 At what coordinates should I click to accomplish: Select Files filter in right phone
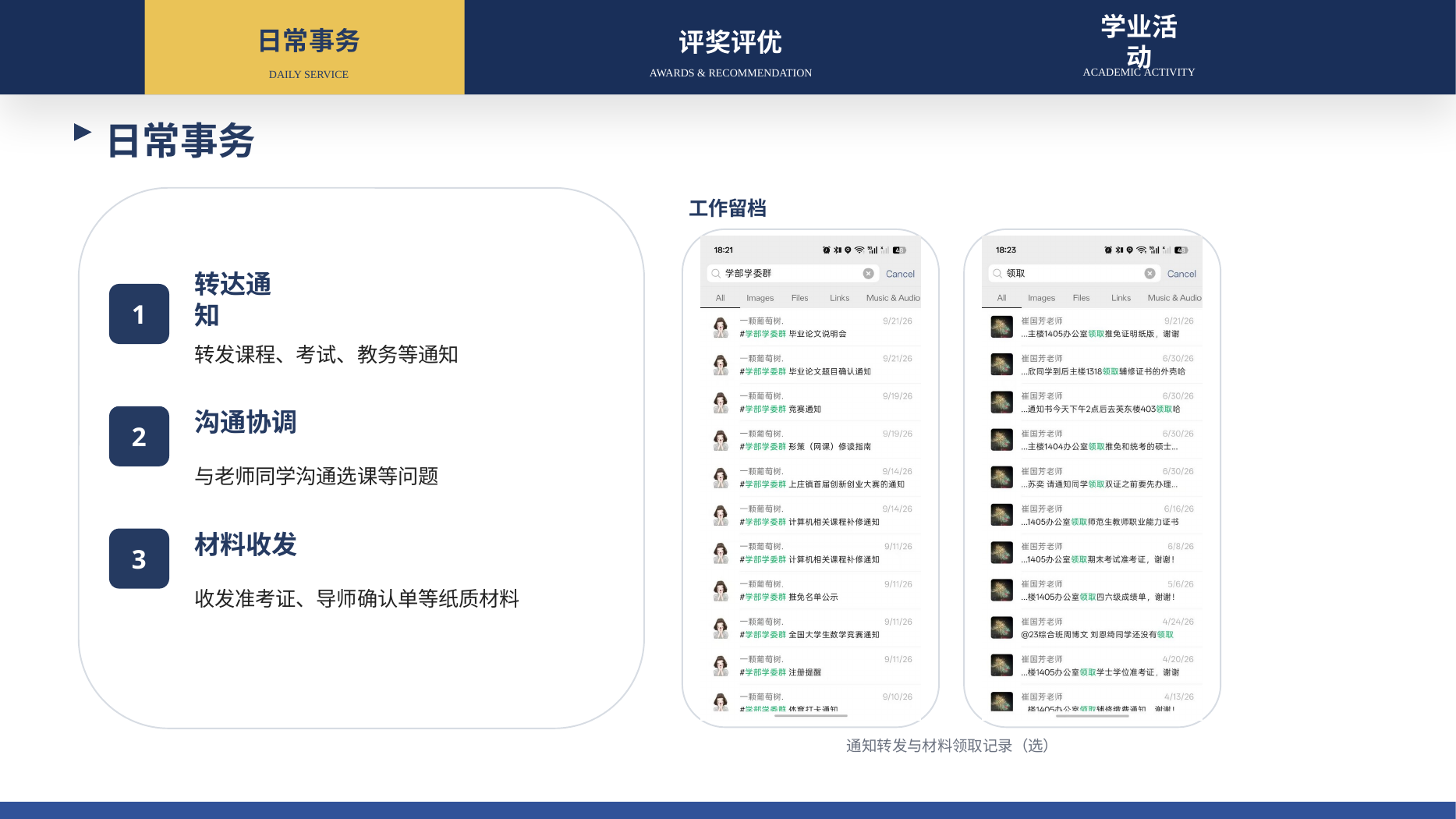[1081, 298]
